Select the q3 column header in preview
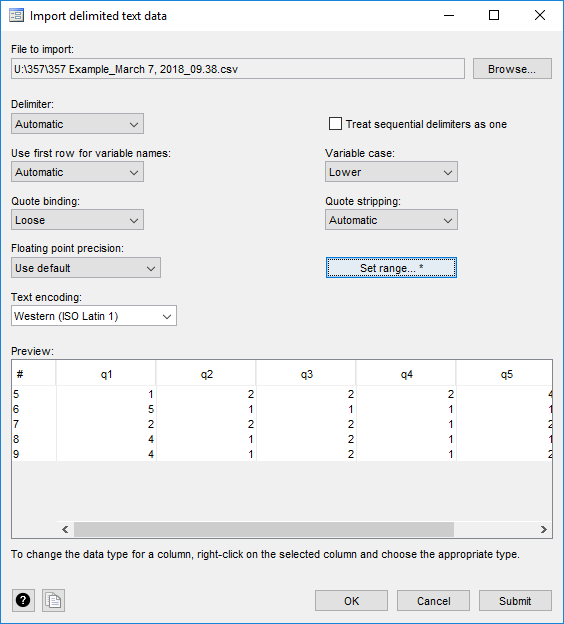The height and width of the screenshot is (624, 564). pyautogui.click(x=306, y=374)
